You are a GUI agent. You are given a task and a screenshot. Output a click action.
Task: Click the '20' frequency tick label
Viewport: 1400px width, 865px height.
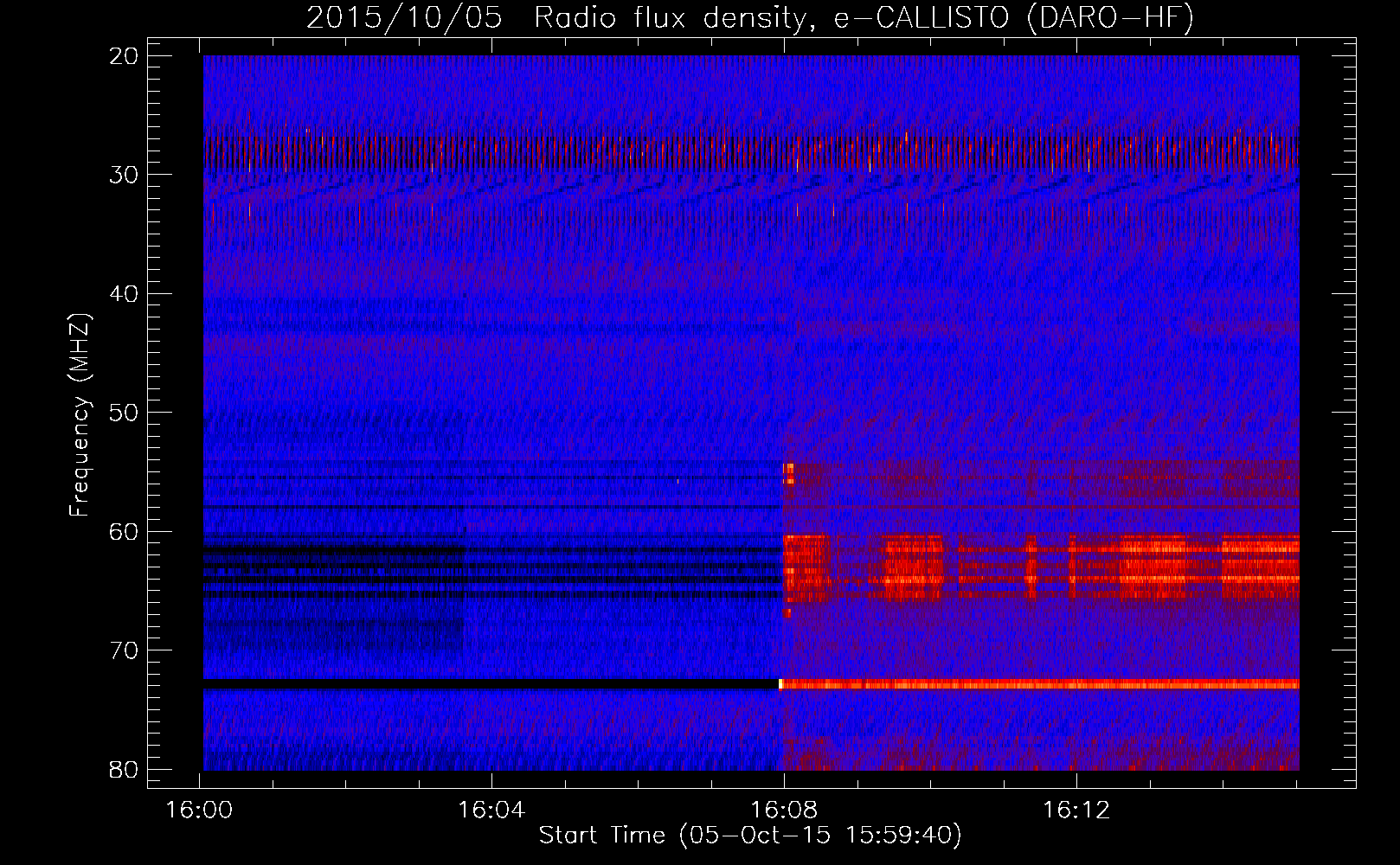pos(125,56)
